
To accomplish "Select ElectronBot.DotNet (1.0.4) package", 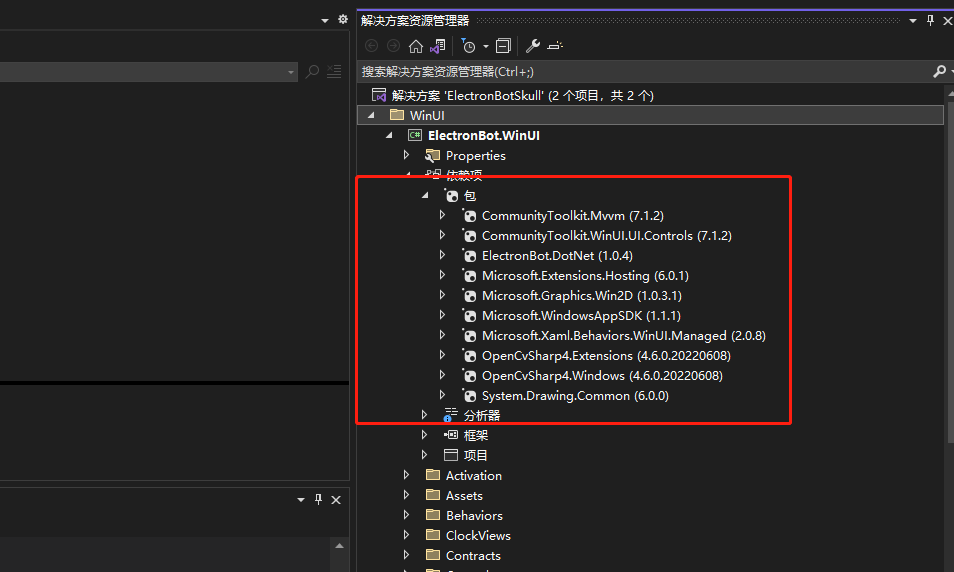I will coord(557,256).
